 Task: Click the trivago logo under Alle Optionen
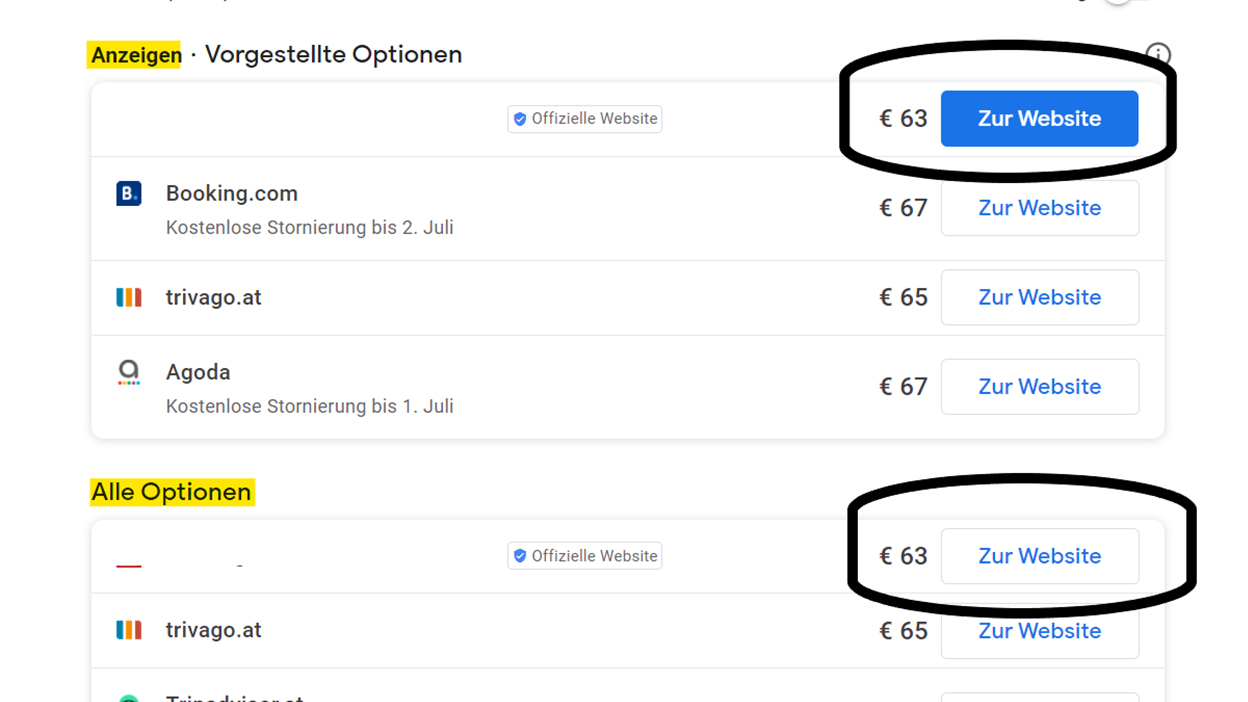point(129,630)
